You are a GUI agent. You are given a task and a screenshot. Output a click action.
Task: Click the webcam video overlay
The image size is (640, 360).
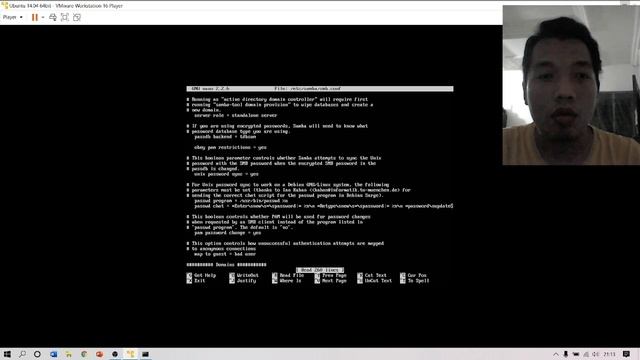pos(571,85)
